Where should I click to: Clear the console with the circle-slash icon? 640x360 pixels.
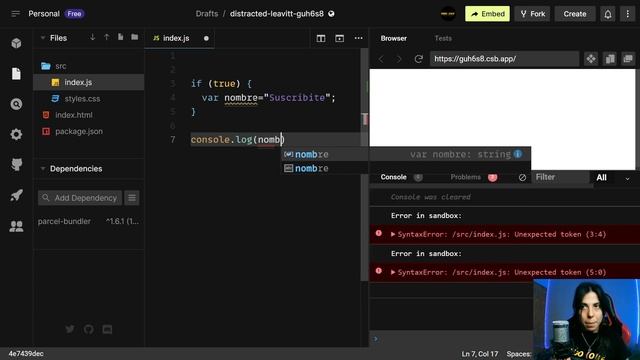[x=522, y=178]
